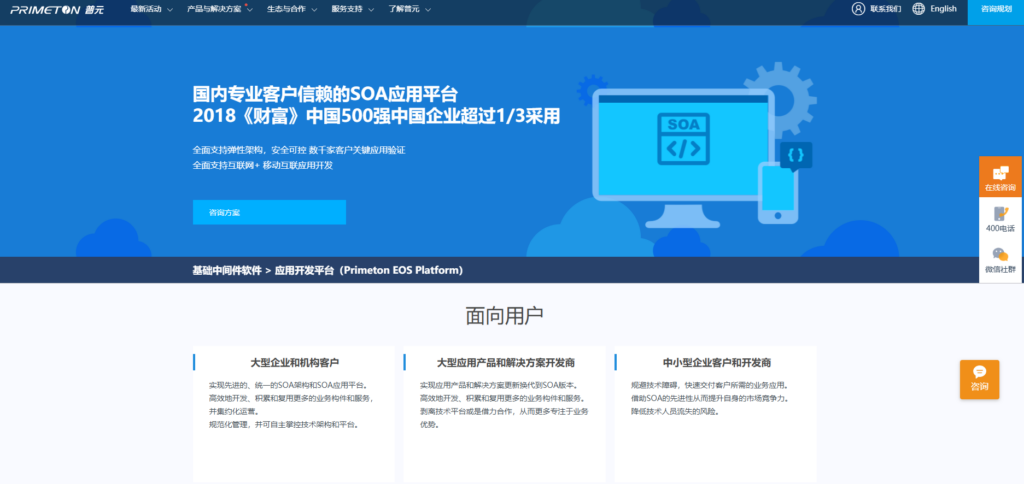This screenshot has height=484, width=1024.
Task: Expand chevron next to 生态与合作
Action: [x=314, y=10]
